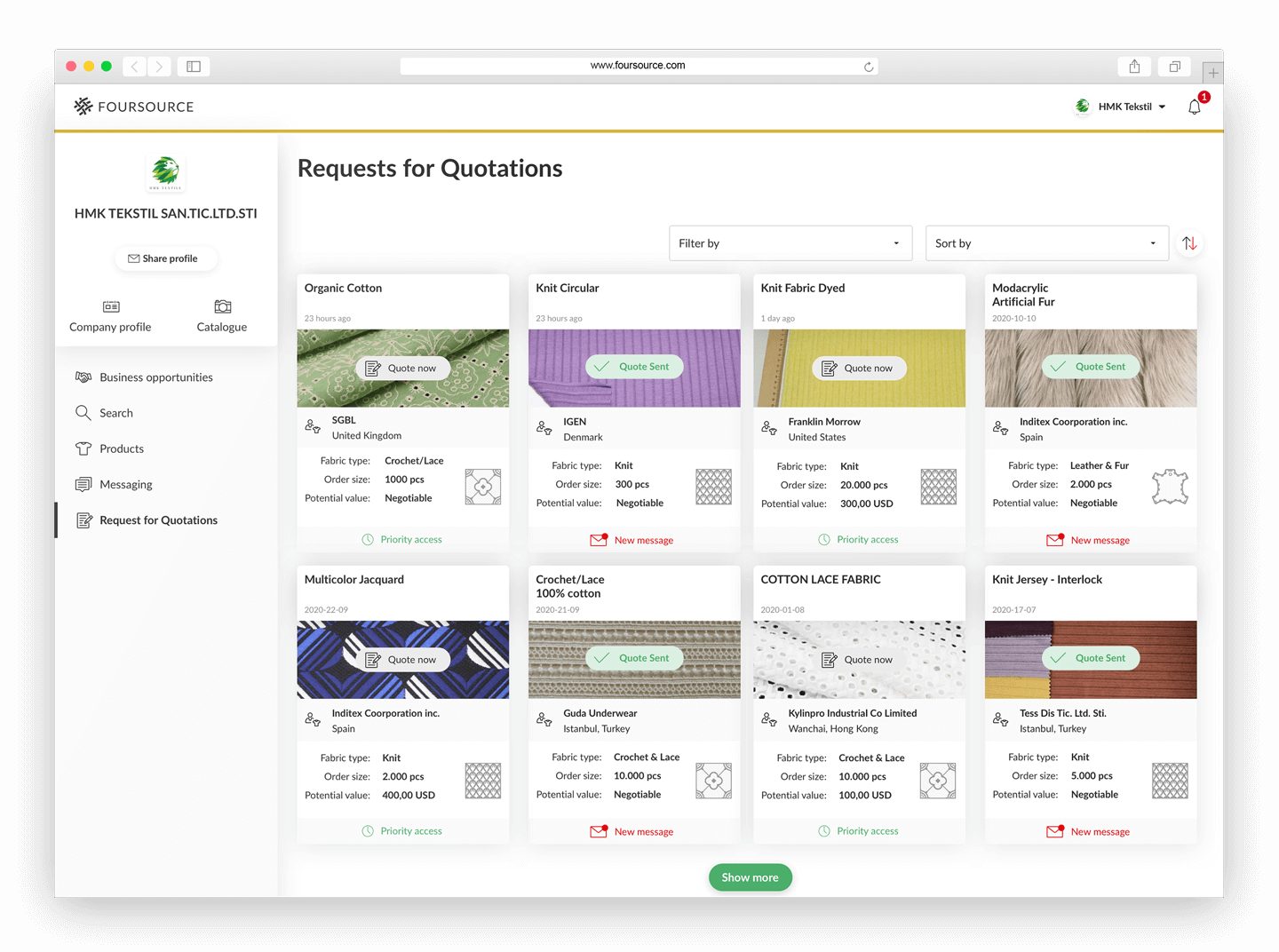The image size is (1279, 952).
Task: Expand the Sort by dropdown
Action: click(1045, 243)
